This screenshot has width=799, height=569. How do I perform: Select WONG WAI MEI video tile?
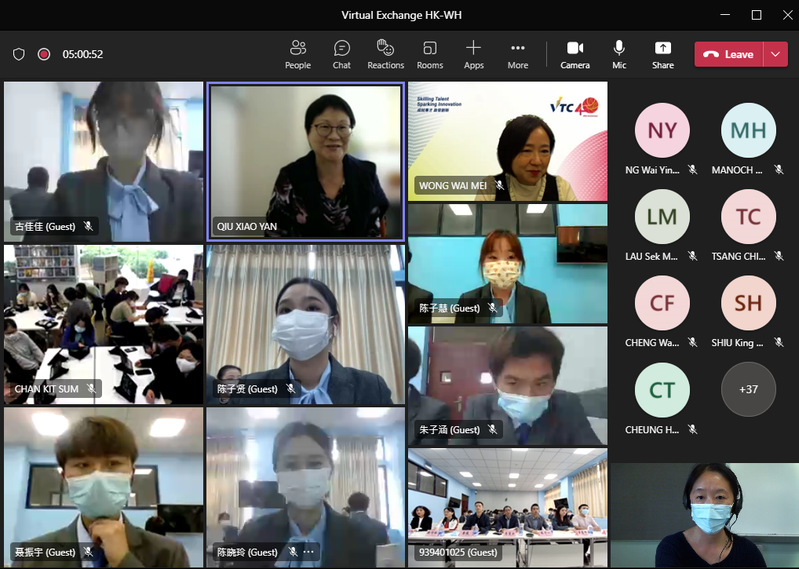tap(507, 141)
